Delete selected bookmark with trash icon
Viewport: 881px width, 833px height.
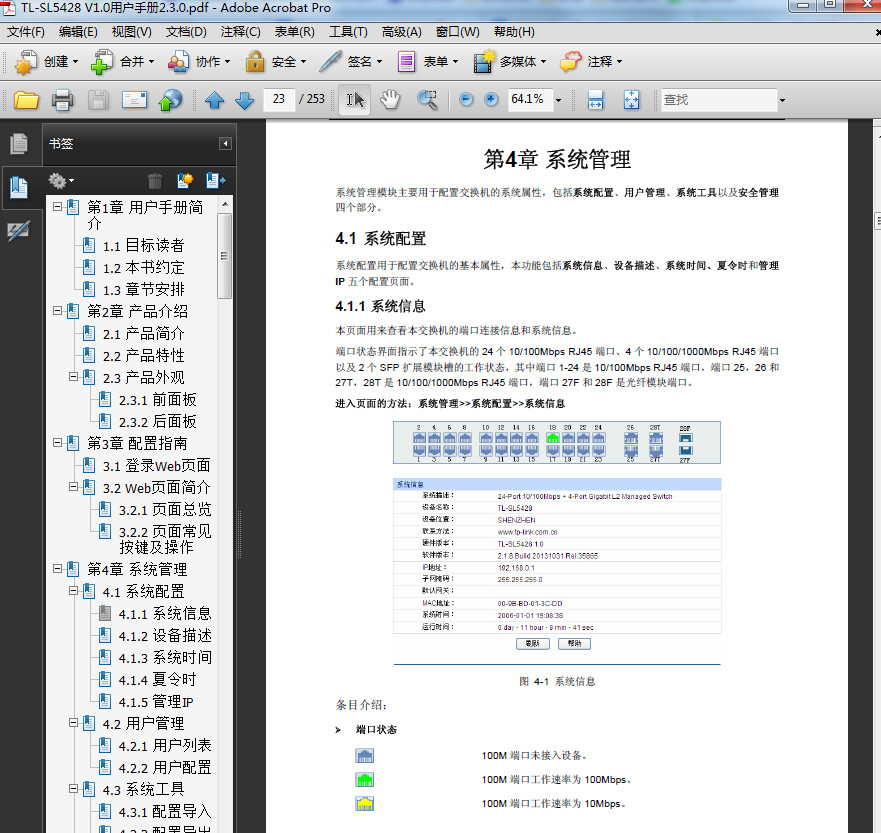[x=155, y=181]
